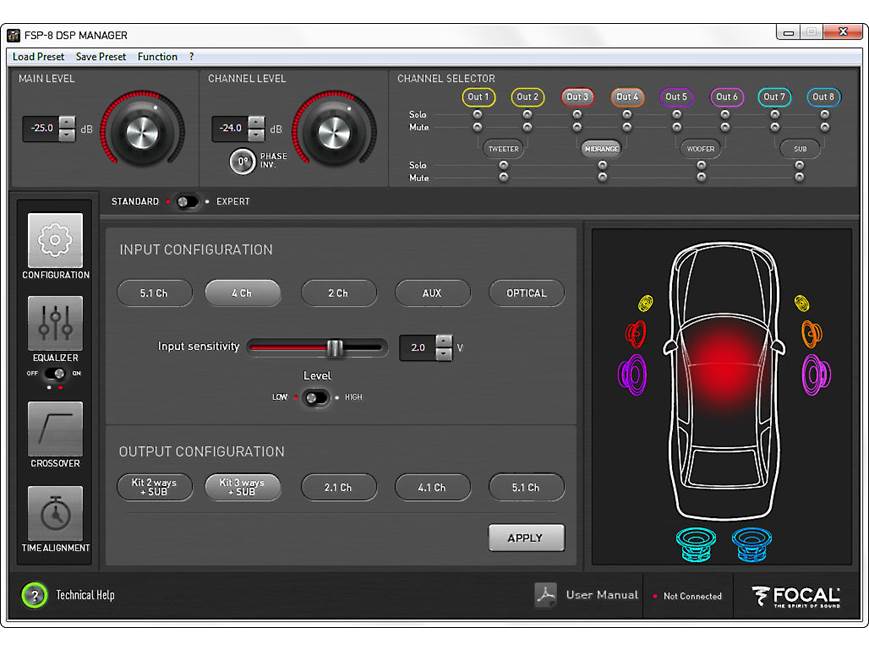Choose 5.1 Ch output configuration

[x=526, y=487]
